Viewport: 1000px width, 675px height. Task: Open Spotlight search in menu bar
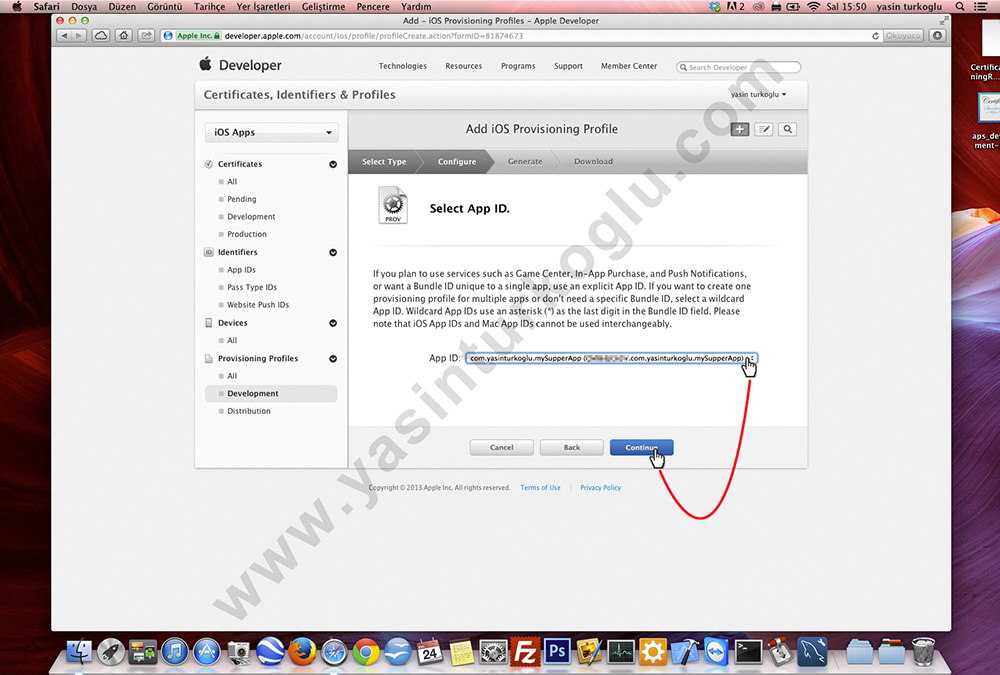tap(960, 6)
